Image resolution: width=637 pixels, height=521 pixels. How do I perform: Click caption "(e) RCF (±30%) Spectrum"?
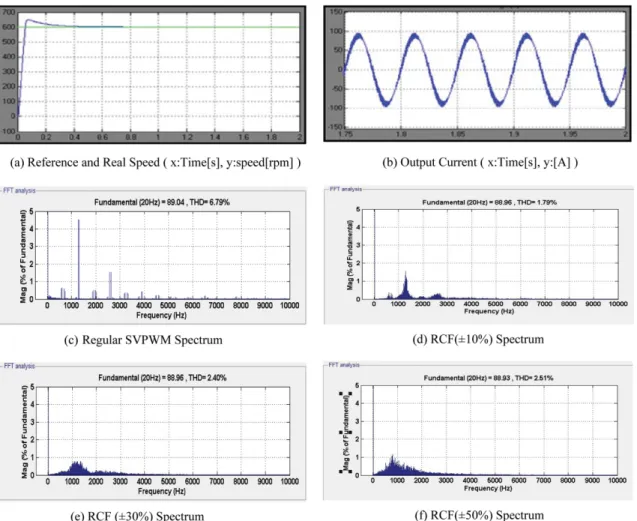[137, 516]
